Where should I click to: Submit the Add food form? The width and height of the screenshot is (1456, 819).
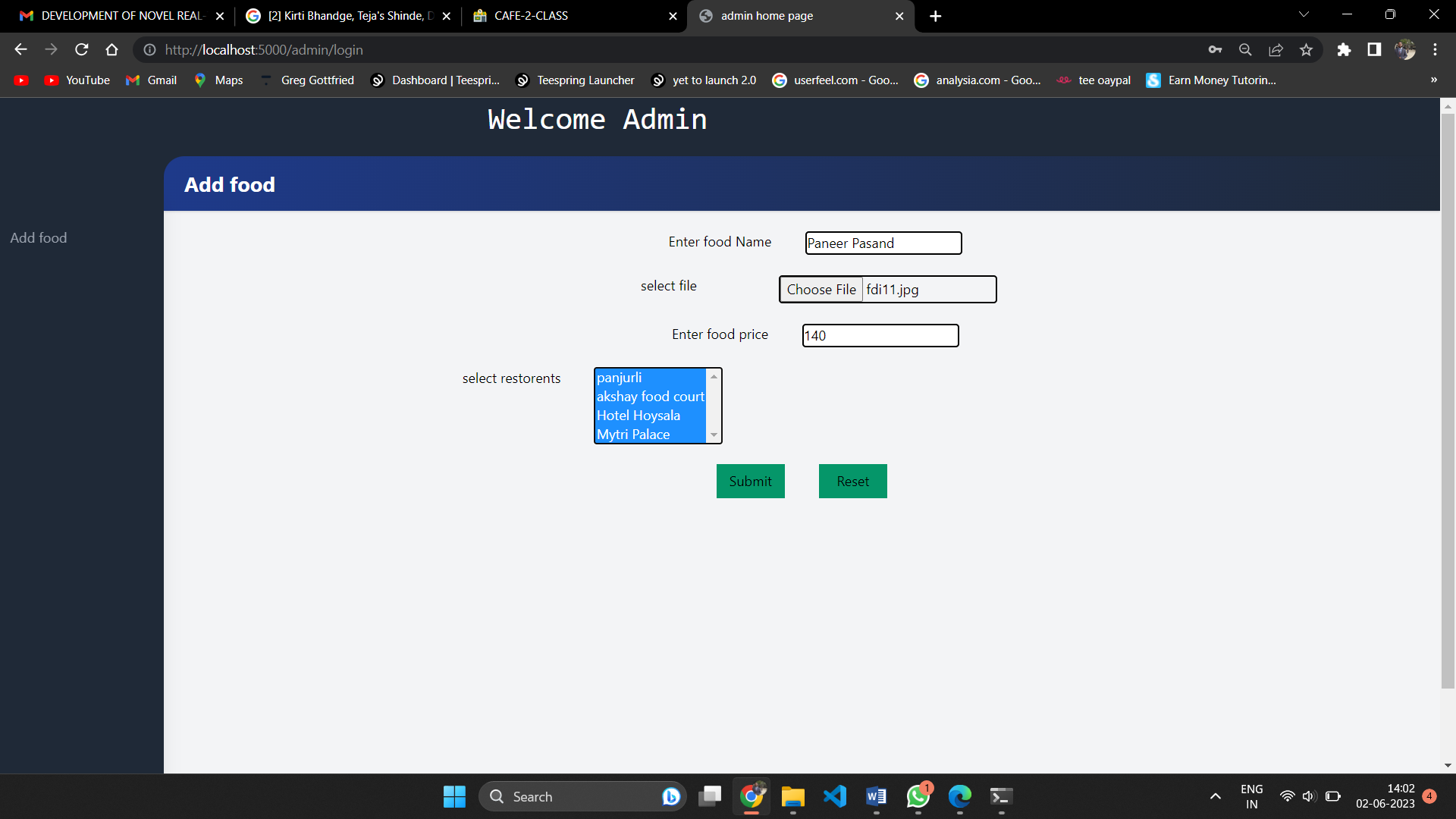click(x=750, y=481)
